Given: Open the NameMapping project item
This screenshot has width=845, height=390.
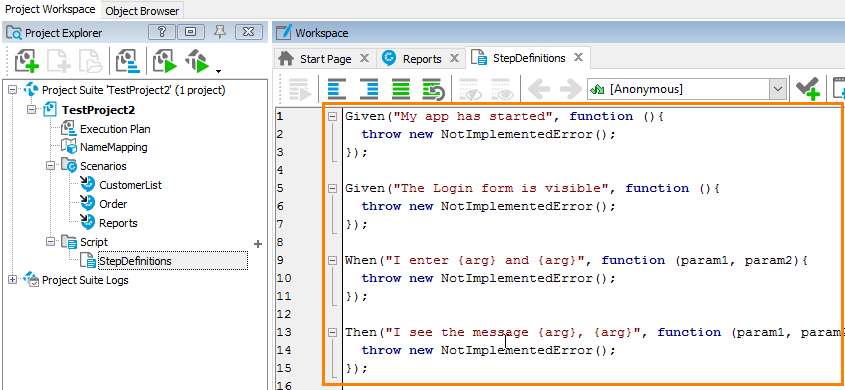Looking at the screenshot, I should [114, 147].
